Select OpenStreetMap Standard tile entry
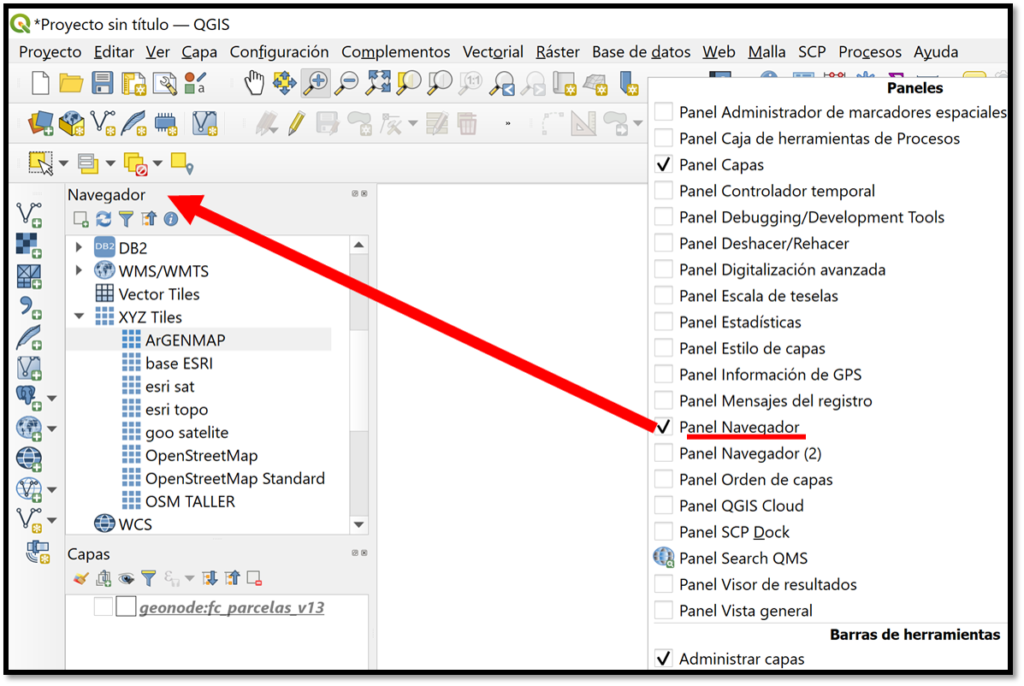The height and width of the screenshot is (686, 1024). [235, 478]
